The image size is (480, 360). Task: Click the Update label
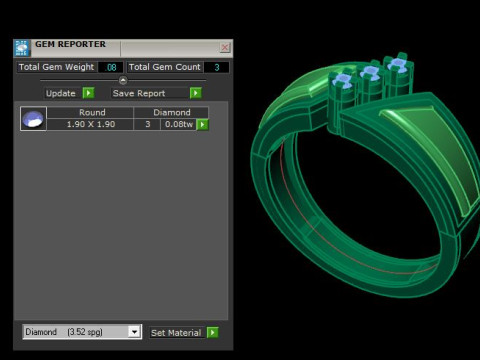click(61, 93)
